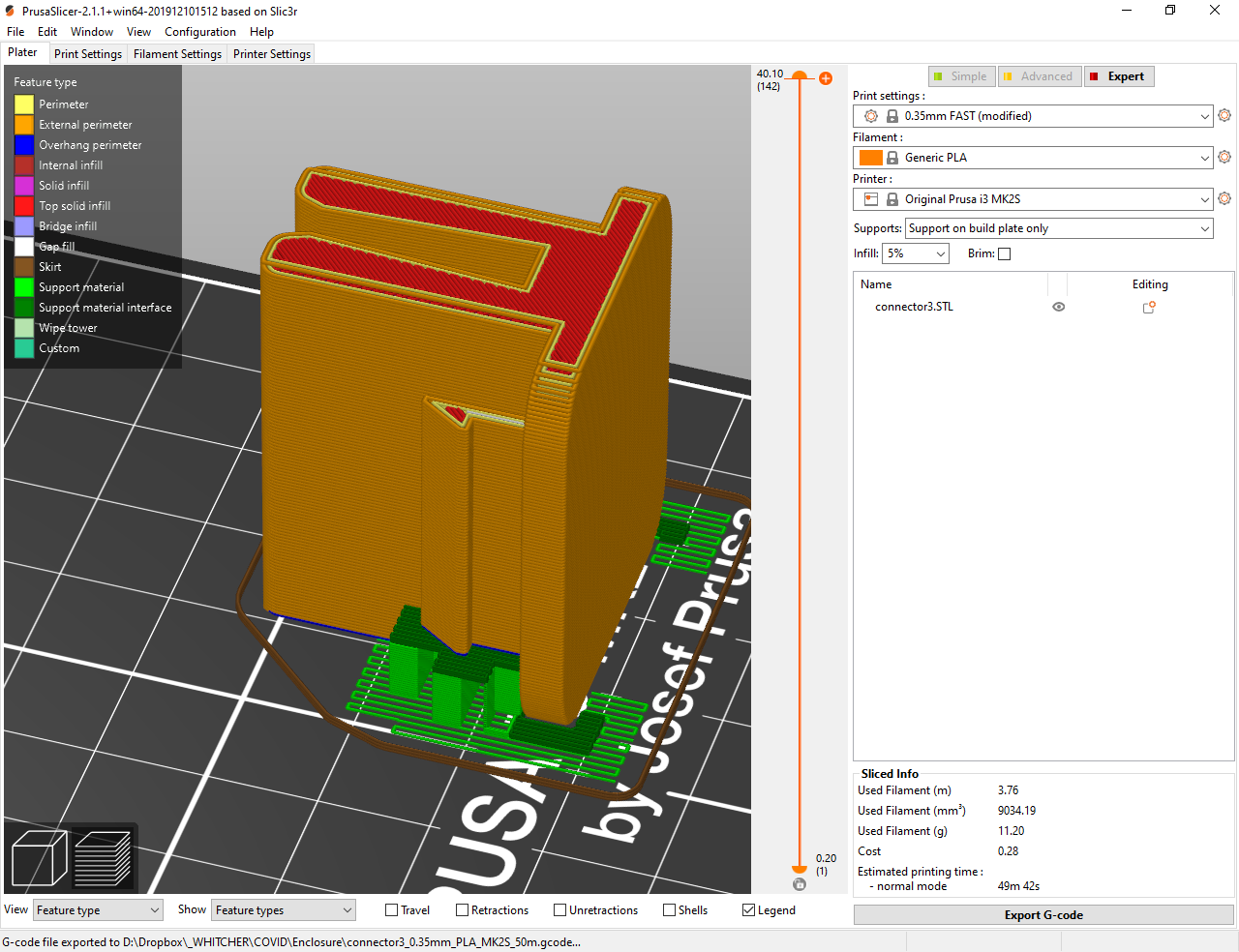
Task: Select Advanced mode
Action: [1039, 76]
